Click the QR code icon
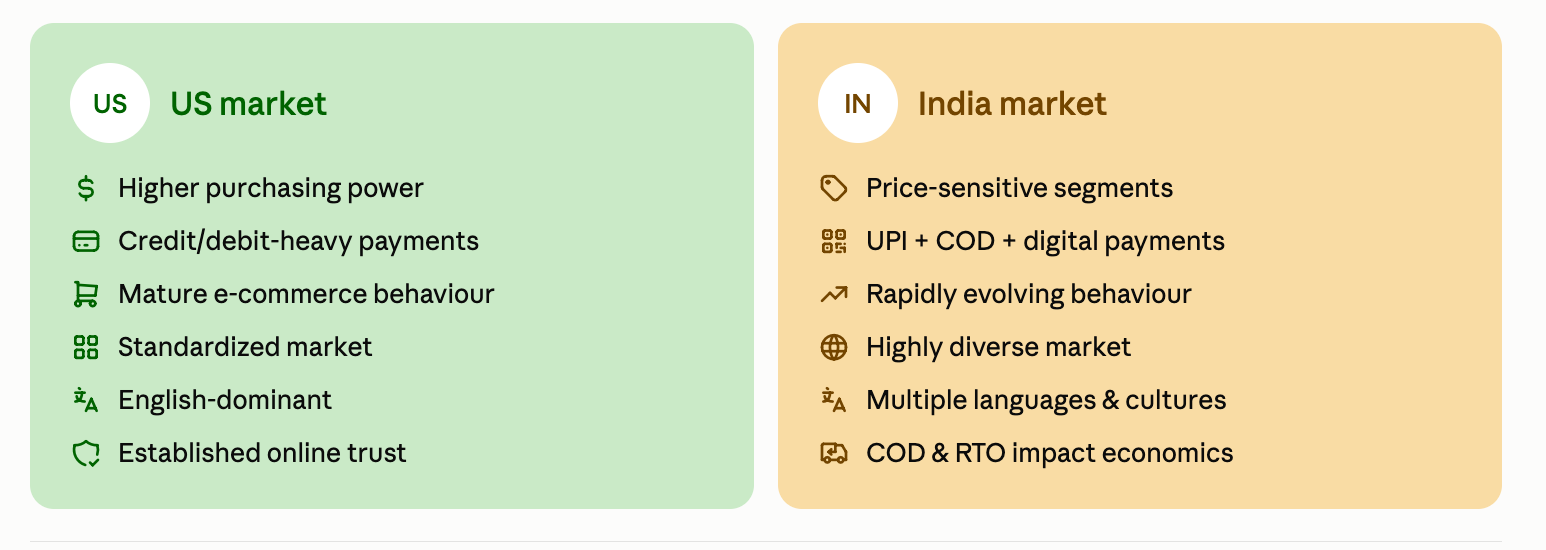Viewport: 1546px width, 550px height. coord(834,241)
